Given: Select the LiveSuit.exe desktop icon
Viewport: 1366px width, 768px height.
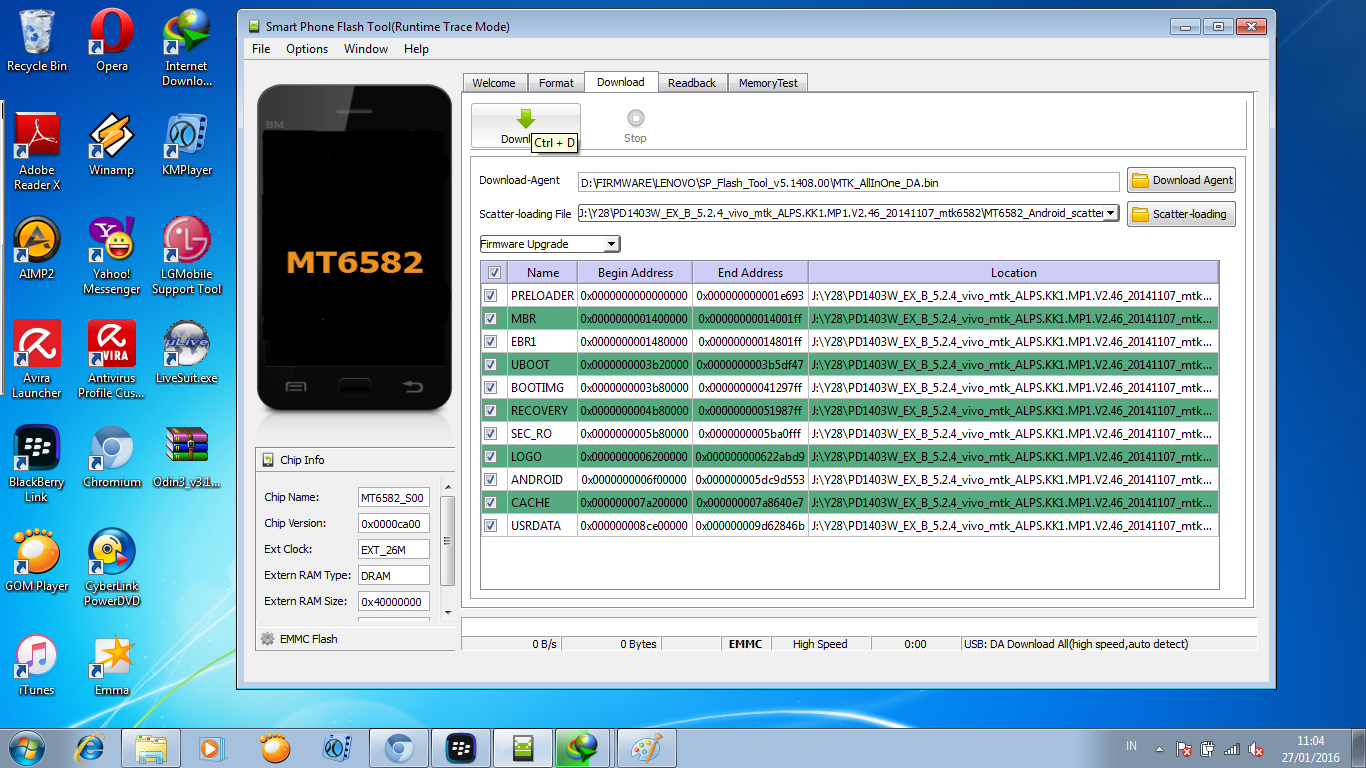Looking at the screenshot, I should click(186, 353).
